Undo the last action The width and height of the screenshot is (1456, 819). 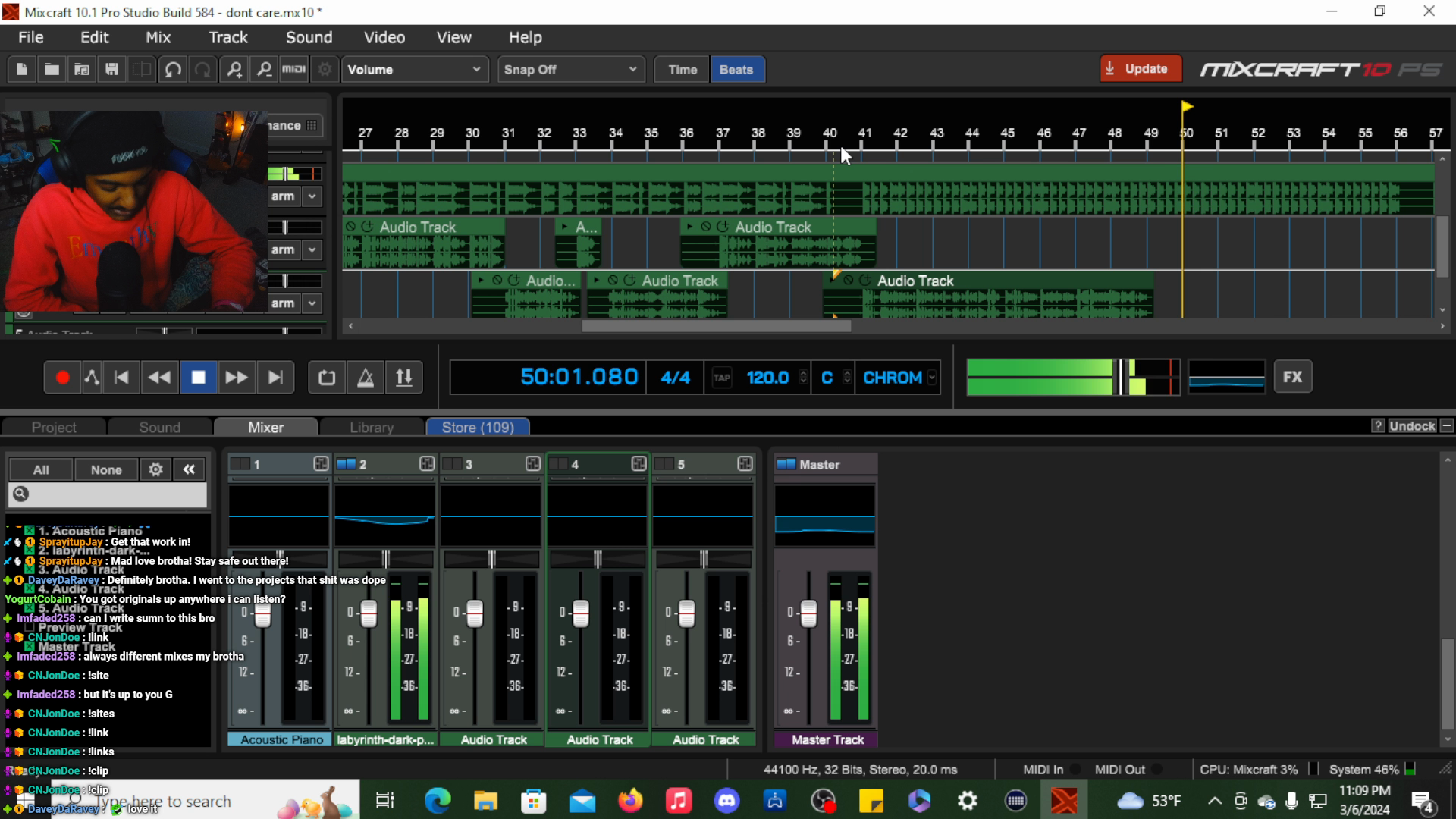coord(173,70)
